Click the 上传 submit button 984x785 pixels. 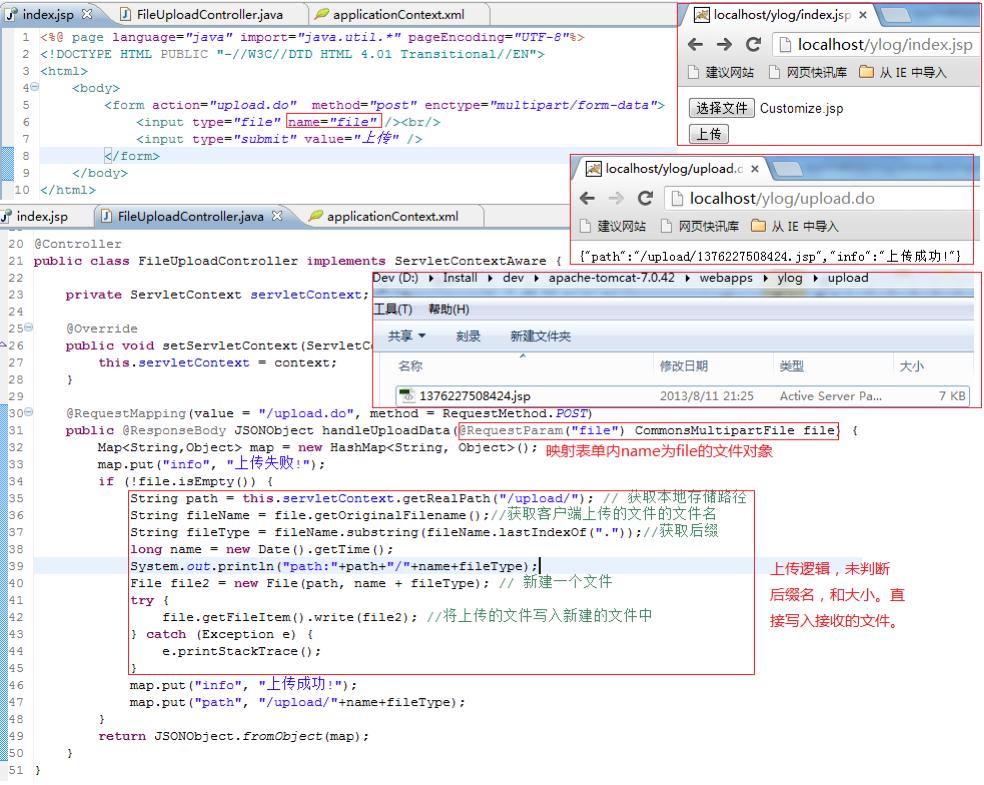(709, 133)
